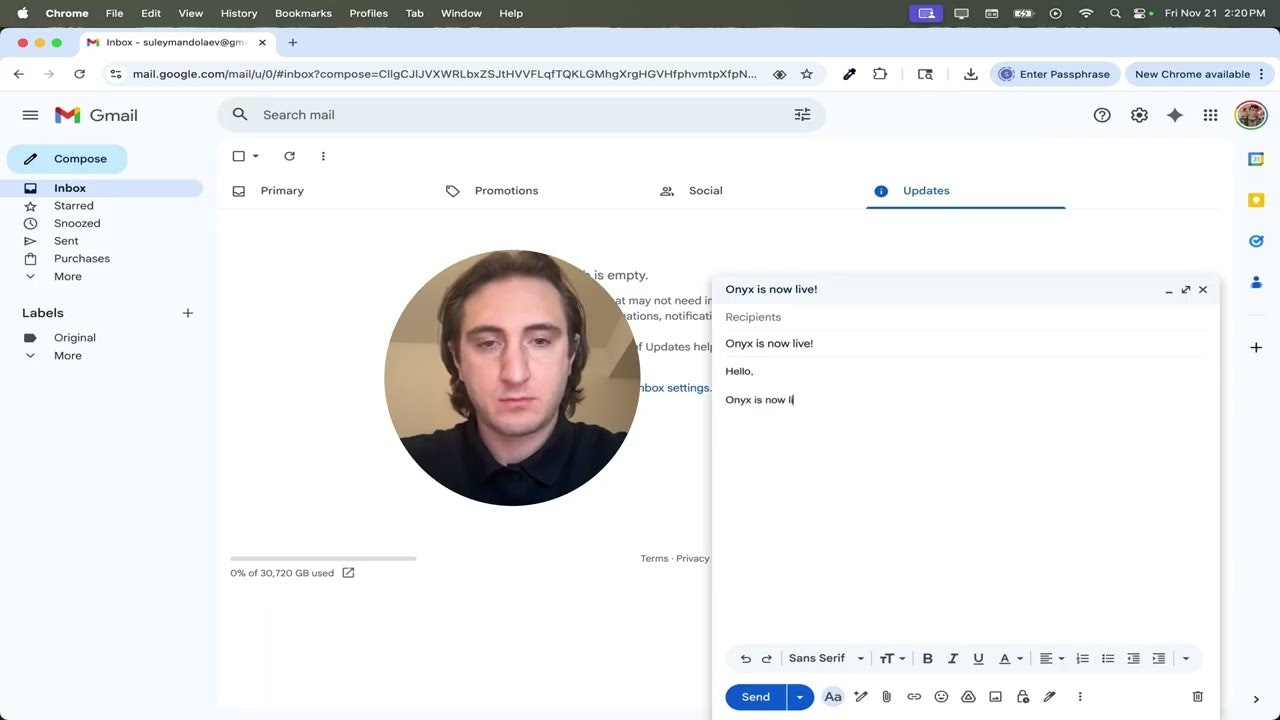Open the Starred folder
This screenshot has width=1280, height=720.
[x=73, y=206]
